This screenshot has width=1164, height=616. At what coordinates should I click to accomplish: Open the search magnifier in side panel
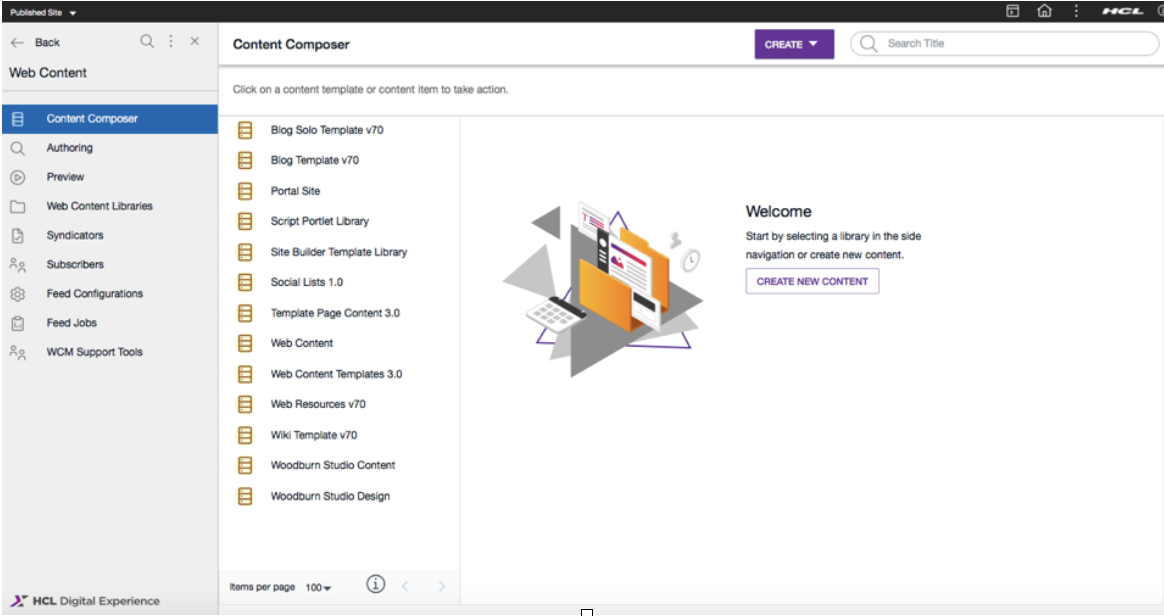pos(146,42)
